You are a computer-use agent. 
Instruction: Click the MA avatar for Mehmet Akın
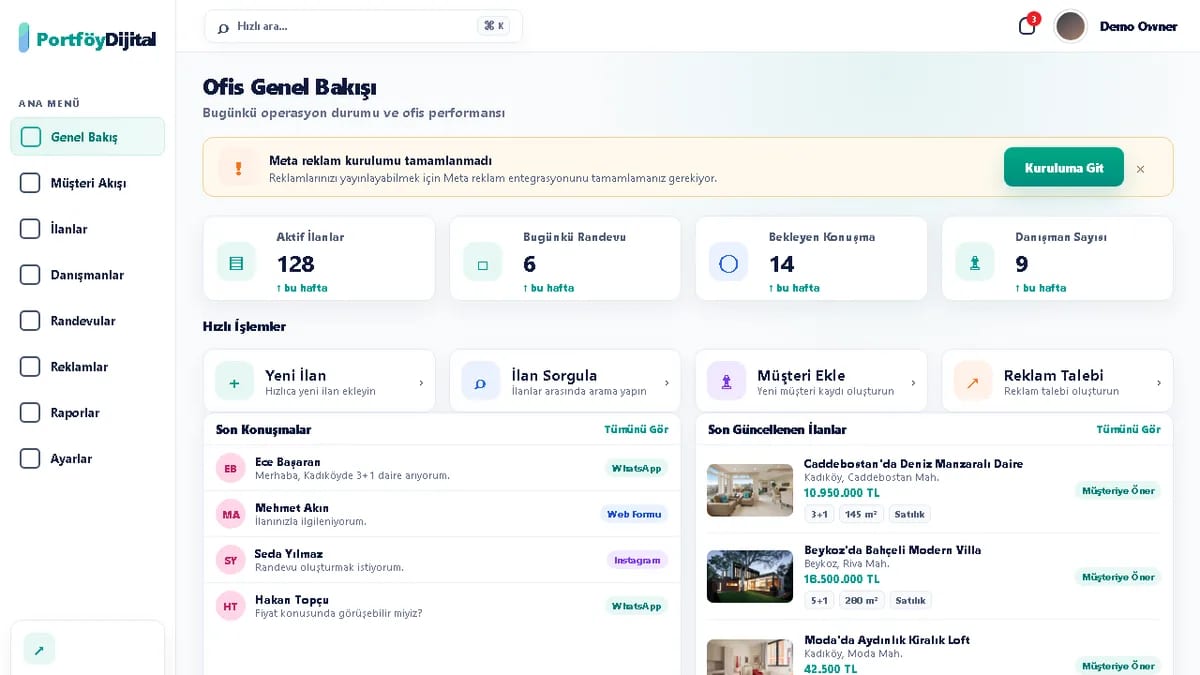(230, 514)
